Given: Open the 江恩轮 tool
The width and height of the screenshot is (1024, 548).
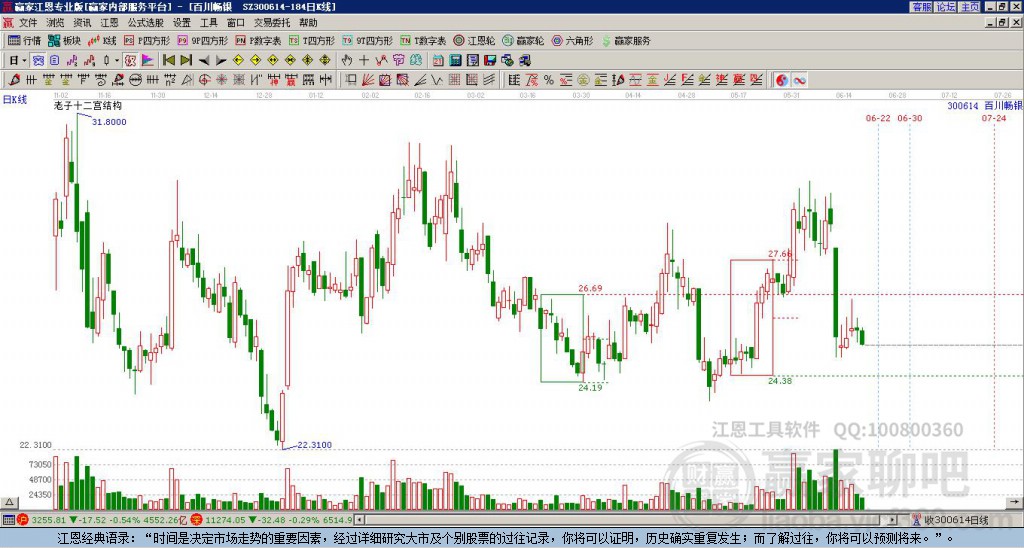Looking at the screenshot, I should pos(474,40).
